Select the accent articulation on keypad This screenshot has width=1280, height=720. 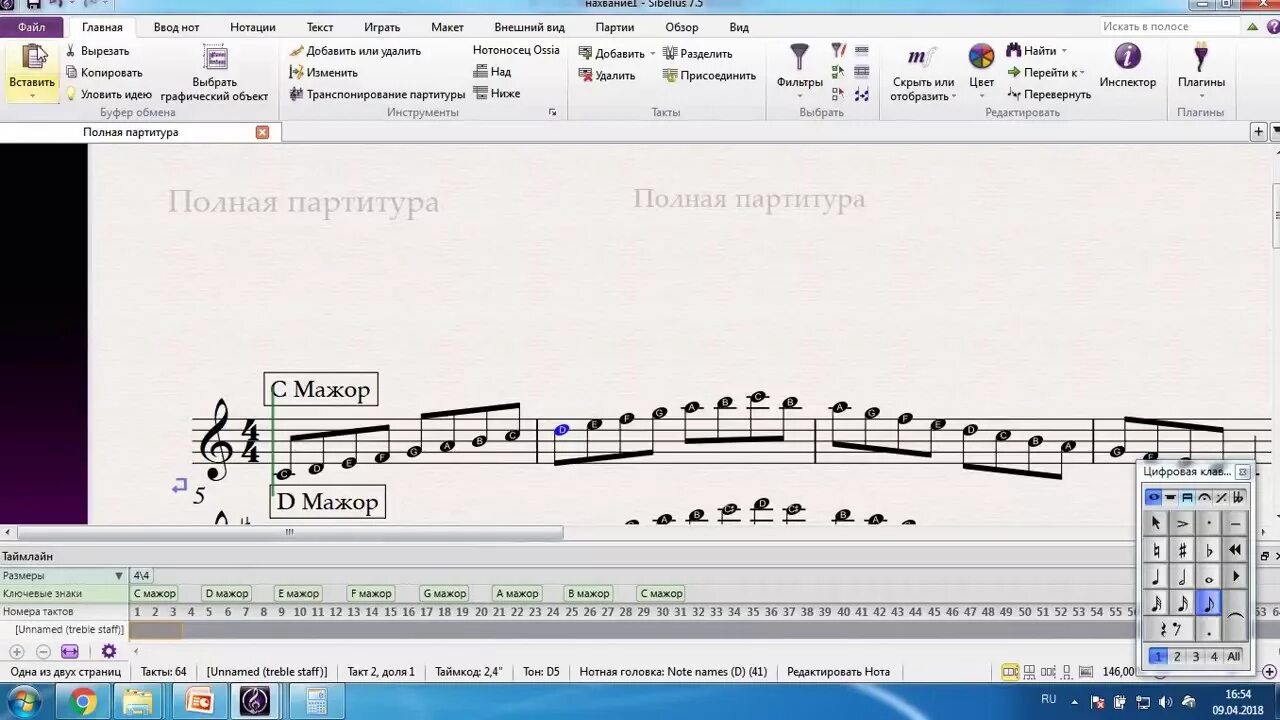click(1182, 523)
